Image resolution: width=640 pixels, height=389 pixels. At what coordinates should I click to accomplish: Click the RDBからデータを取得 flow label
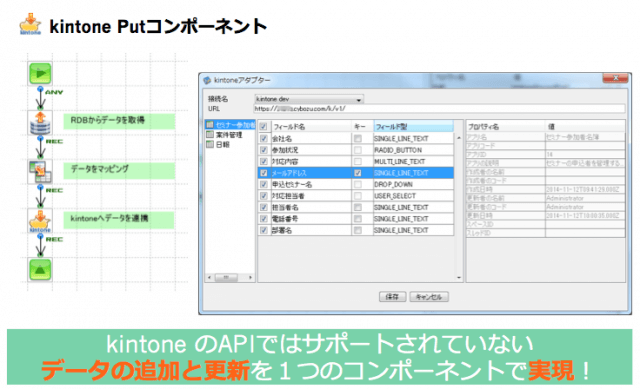click(119, 121)
